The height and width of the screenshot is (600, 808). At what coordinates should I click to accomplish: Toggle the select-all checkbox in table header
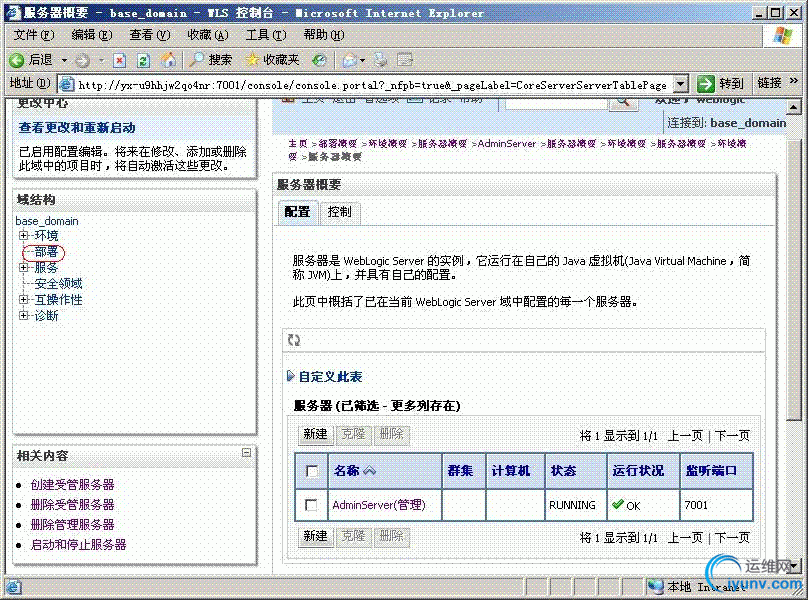(x=312, y=471)
